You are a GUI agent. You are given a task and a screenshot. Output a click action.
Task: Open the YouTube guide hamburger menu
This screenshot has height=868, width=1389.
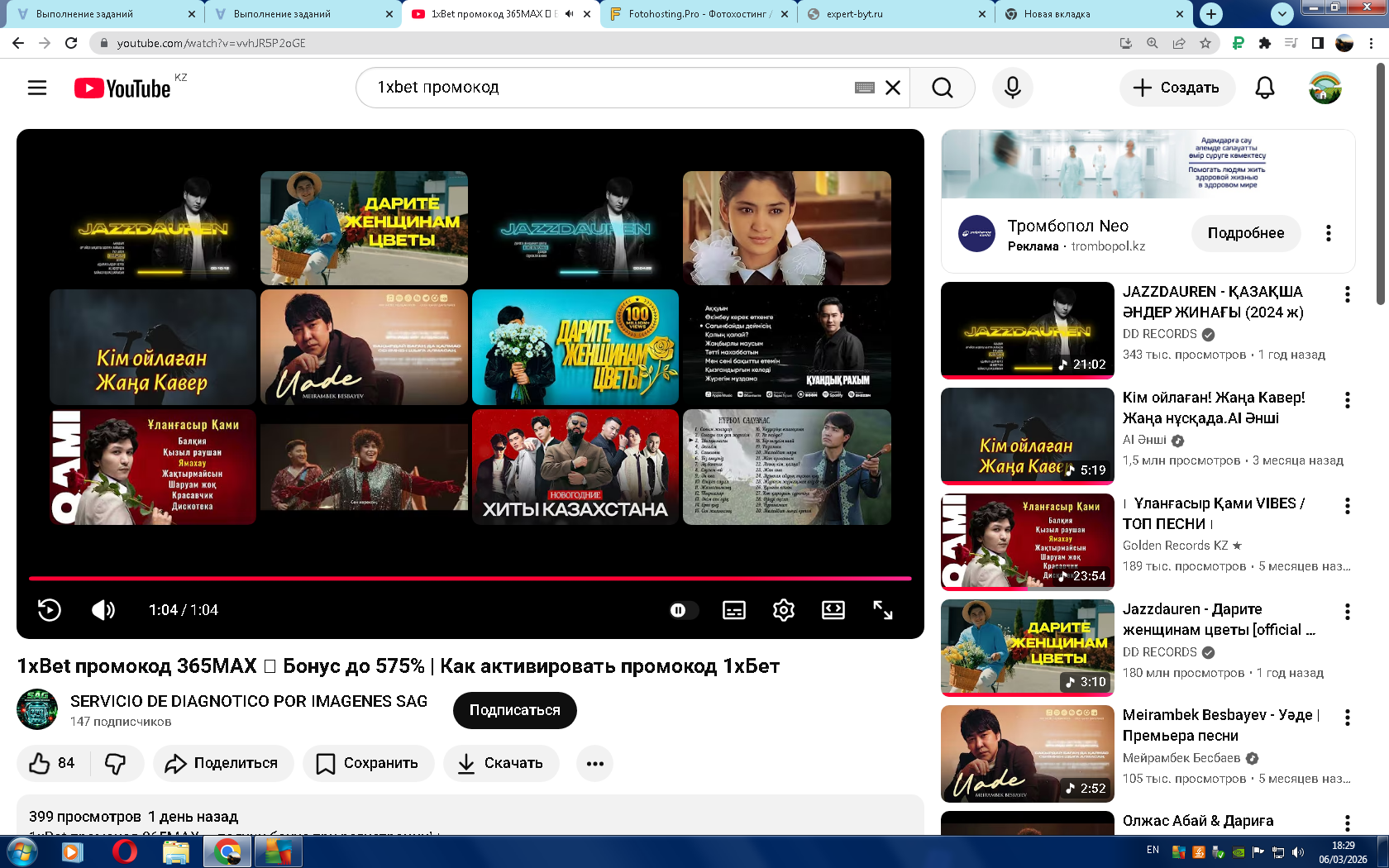tap(37, 88)
